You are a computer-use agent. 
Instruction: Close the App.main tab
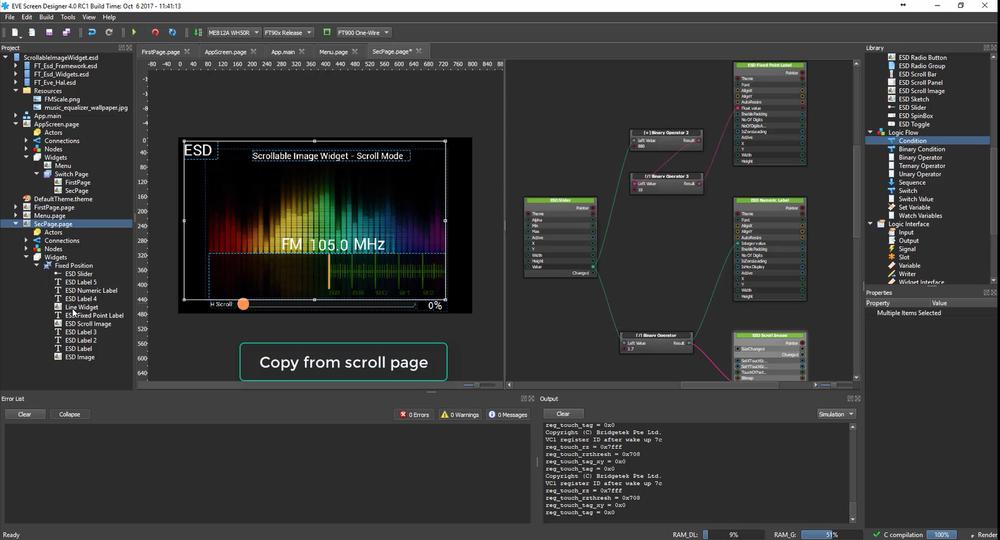click(x=302, y=52)
